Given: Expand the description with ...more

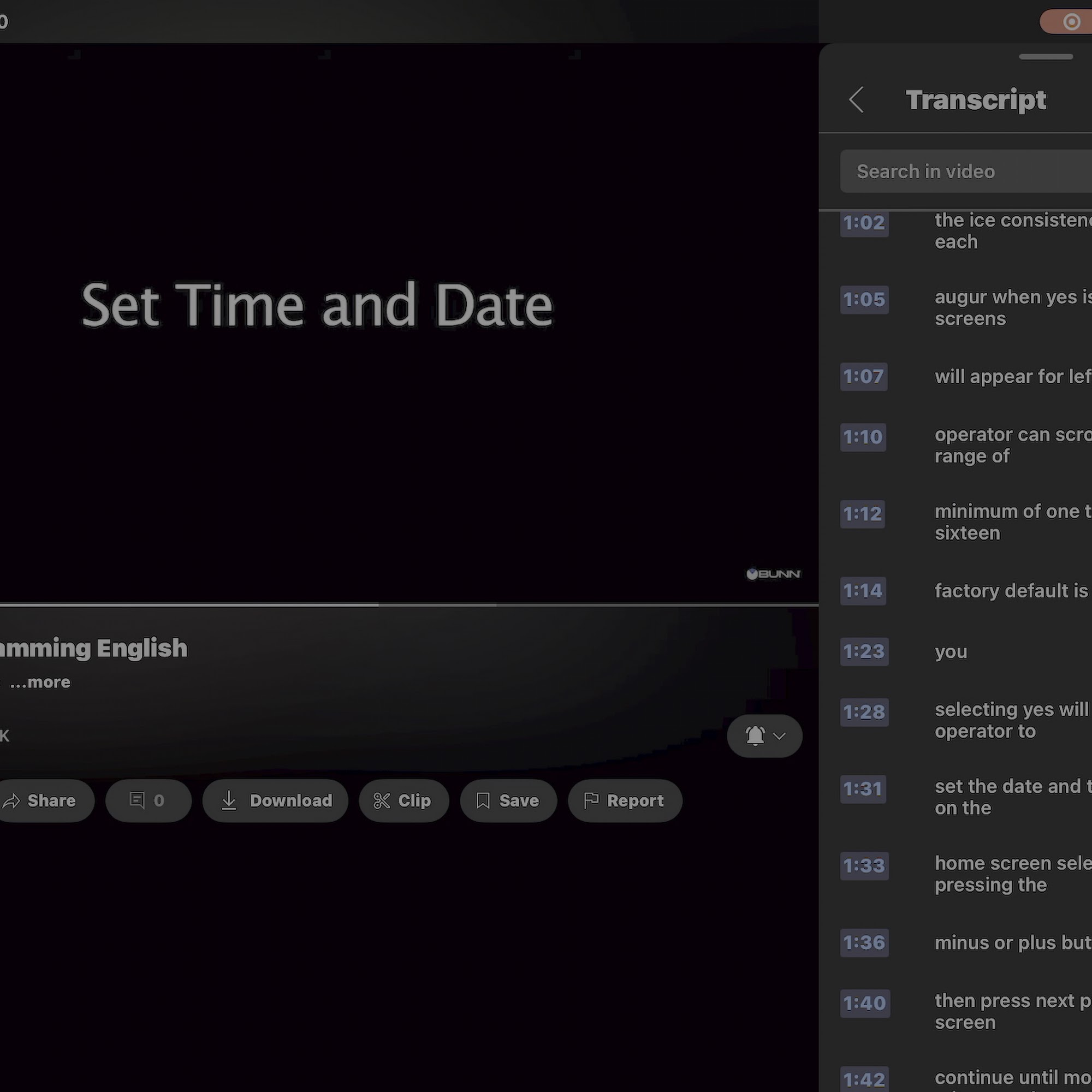Looking at the screenshot, I should [40, 682].
